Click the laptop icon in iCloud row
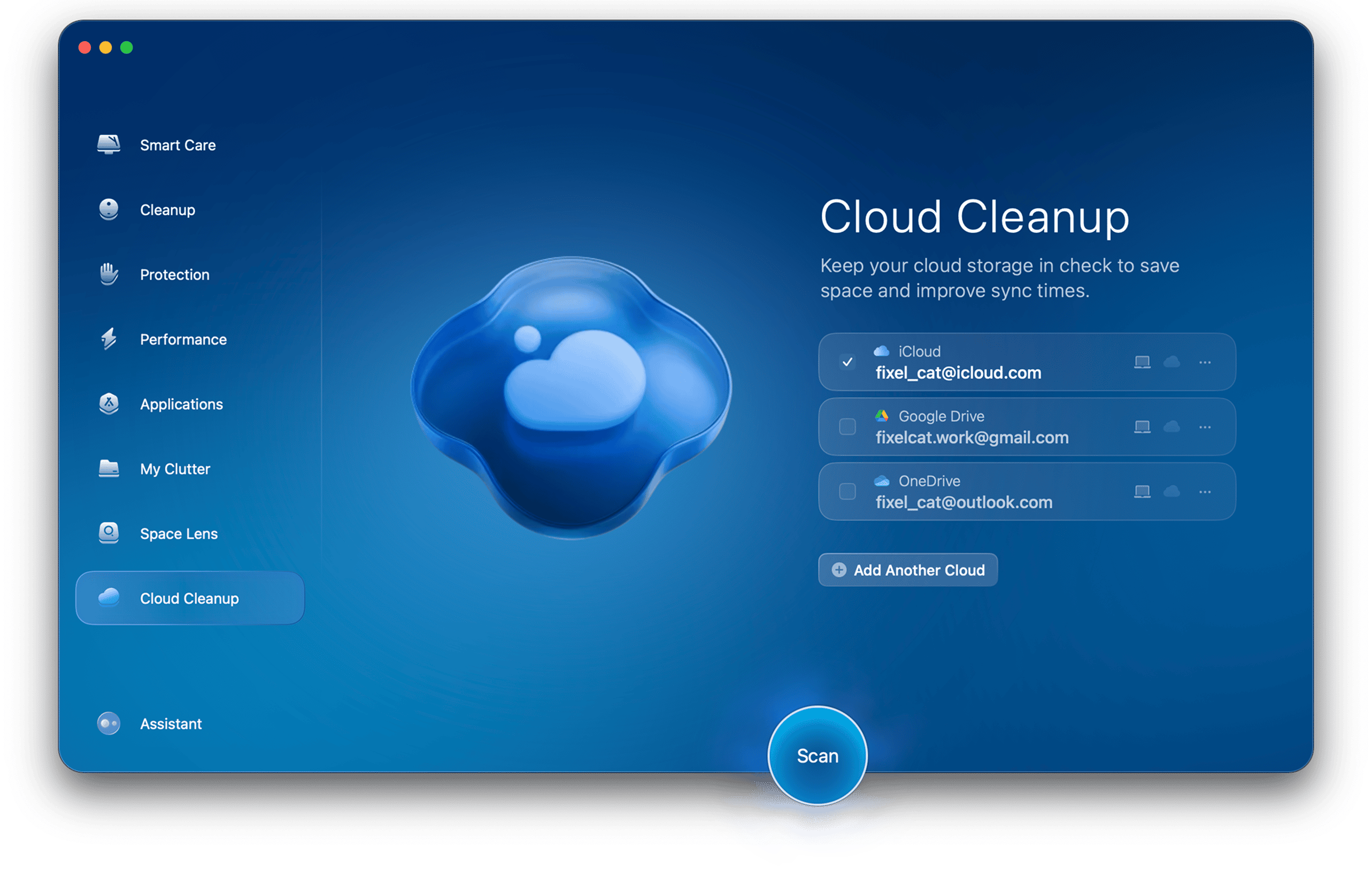Viewport: 1372px width, 870px height. tap(1142, 362)
